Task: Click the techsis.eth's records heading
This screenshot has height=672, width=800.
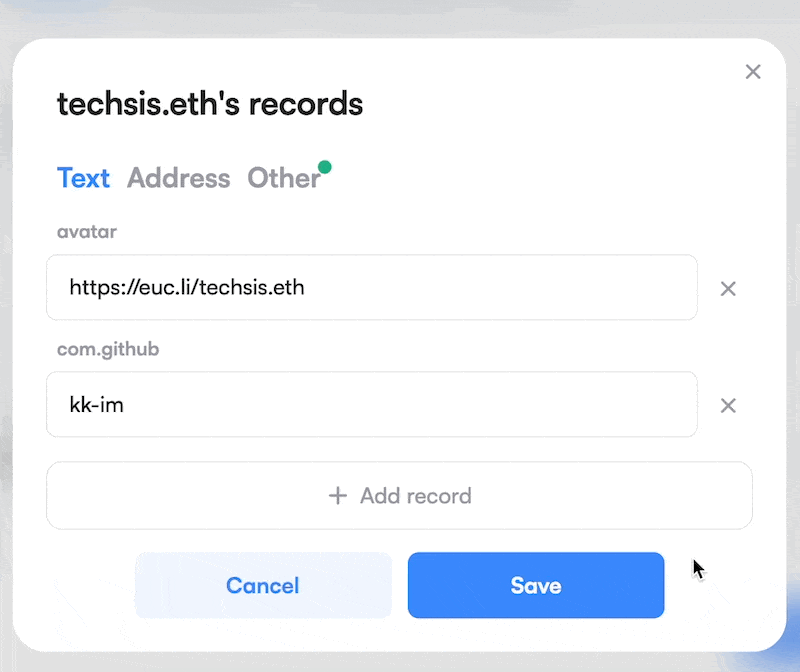Action: [210, 104]
